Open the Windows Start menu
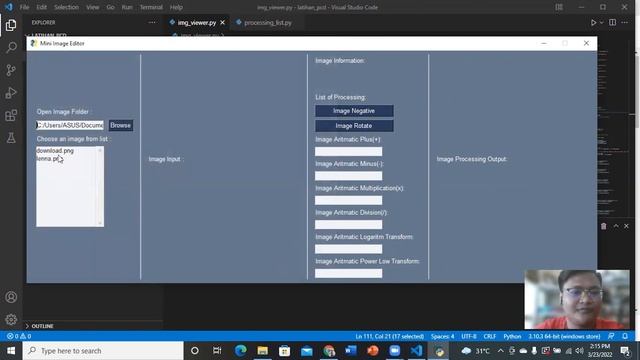This screenshot has height=360, width=640. click(11, 351)
